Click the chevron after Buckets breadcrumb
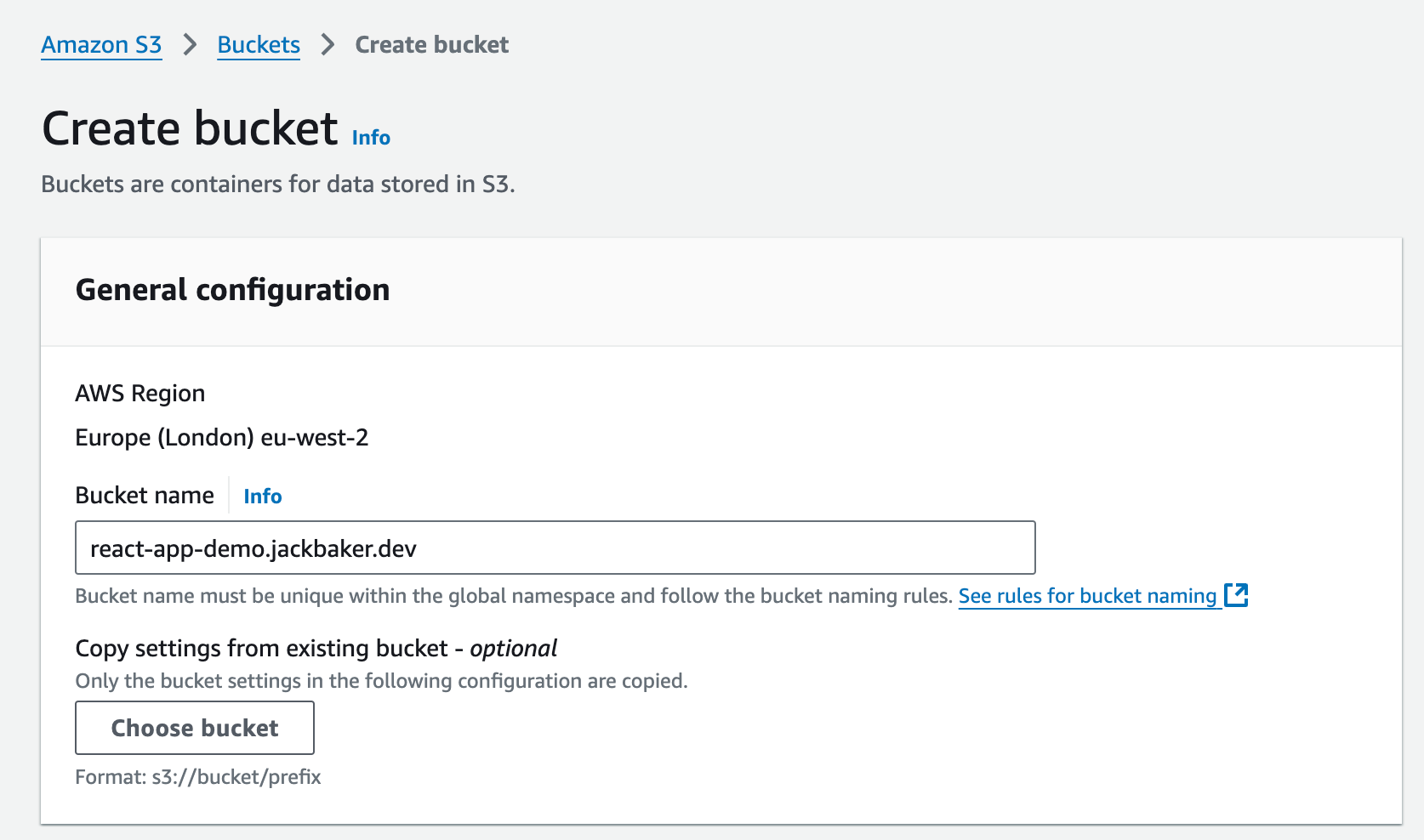Image resolution: width=1424 pixels, height=840 pixels. (x=328, y=44)
